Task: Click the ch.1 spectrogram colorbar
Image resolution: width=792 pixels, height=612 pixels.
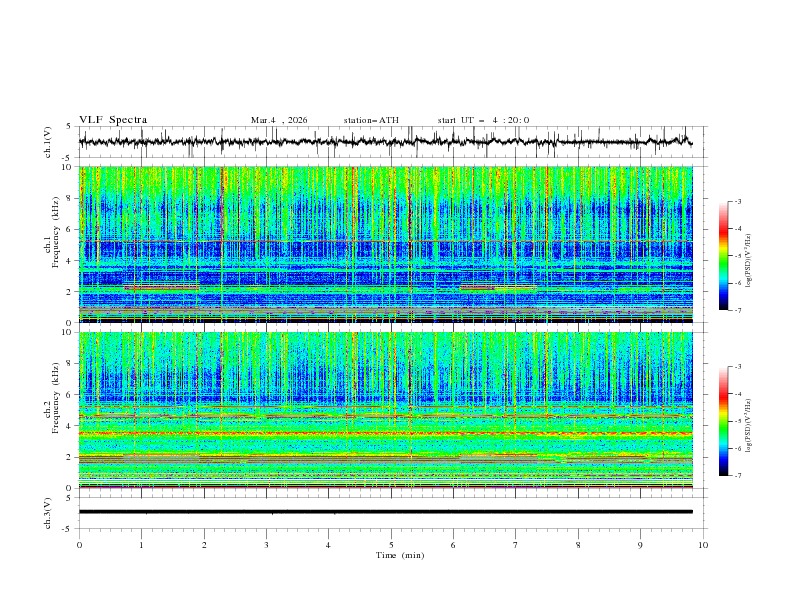Action: tap(724, 255)
